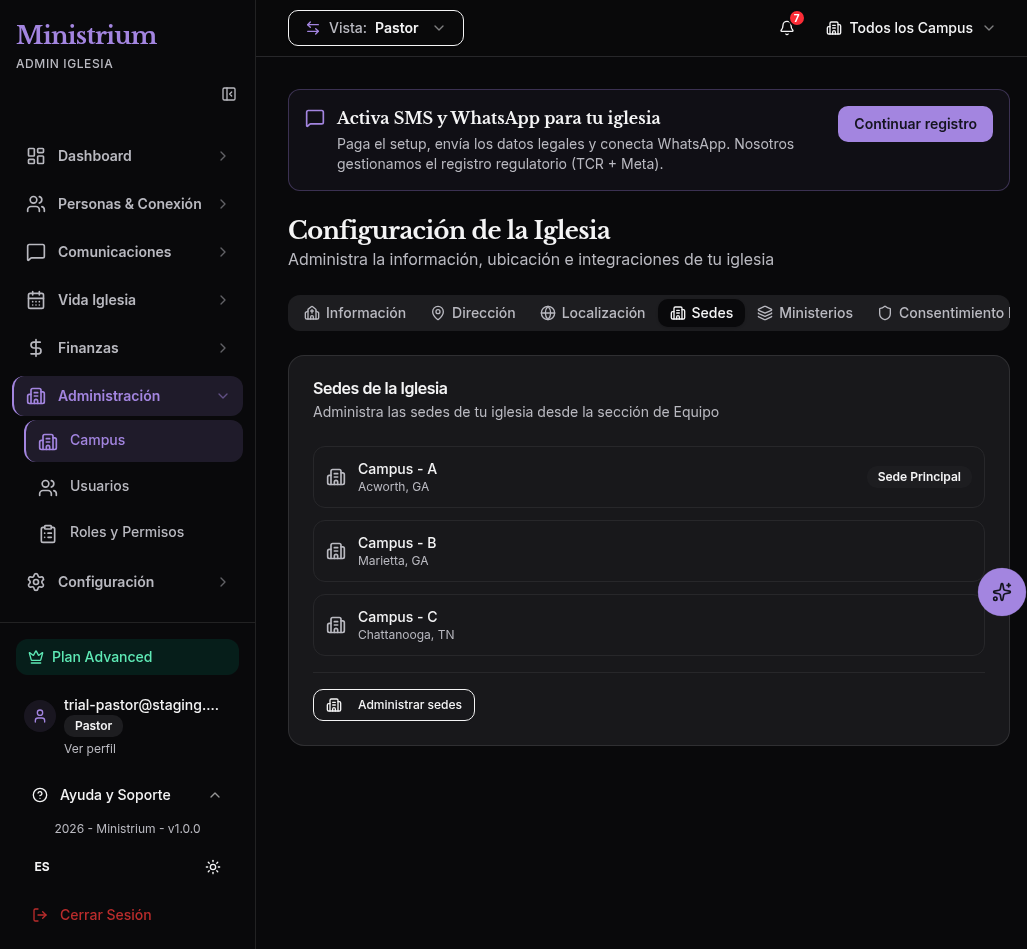Select the Sedes tab
The image size is (1027, 949).
pos(701,313)
